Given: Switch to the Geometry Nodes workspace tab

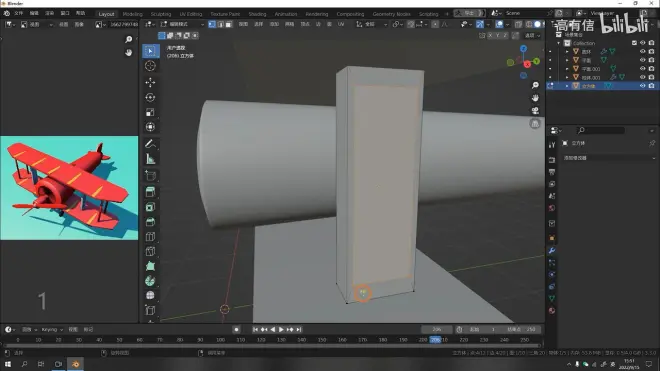Looking at the screenshot, I should [x=391, y=14].
